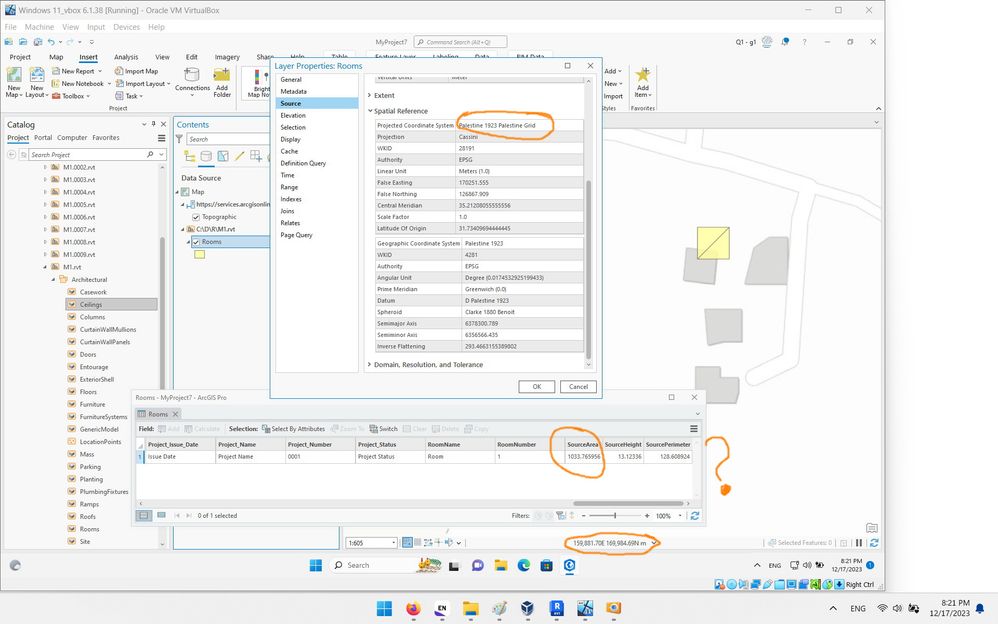Screen dimensions: 998x624
Task: Open attribute table hamburger menu
Action: (x=694, y=429)
